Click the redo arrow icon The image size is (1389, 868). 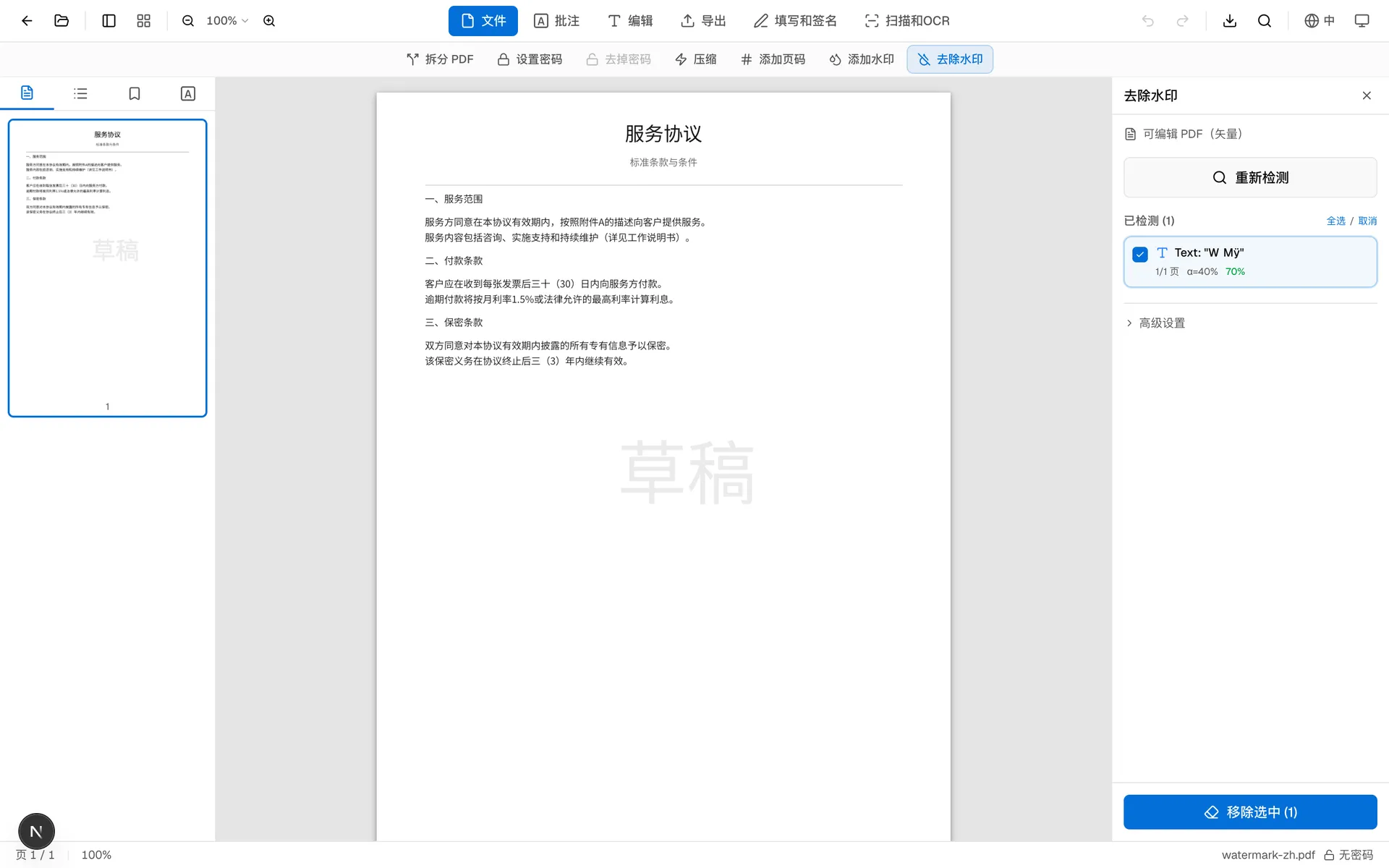point(1183,21)
